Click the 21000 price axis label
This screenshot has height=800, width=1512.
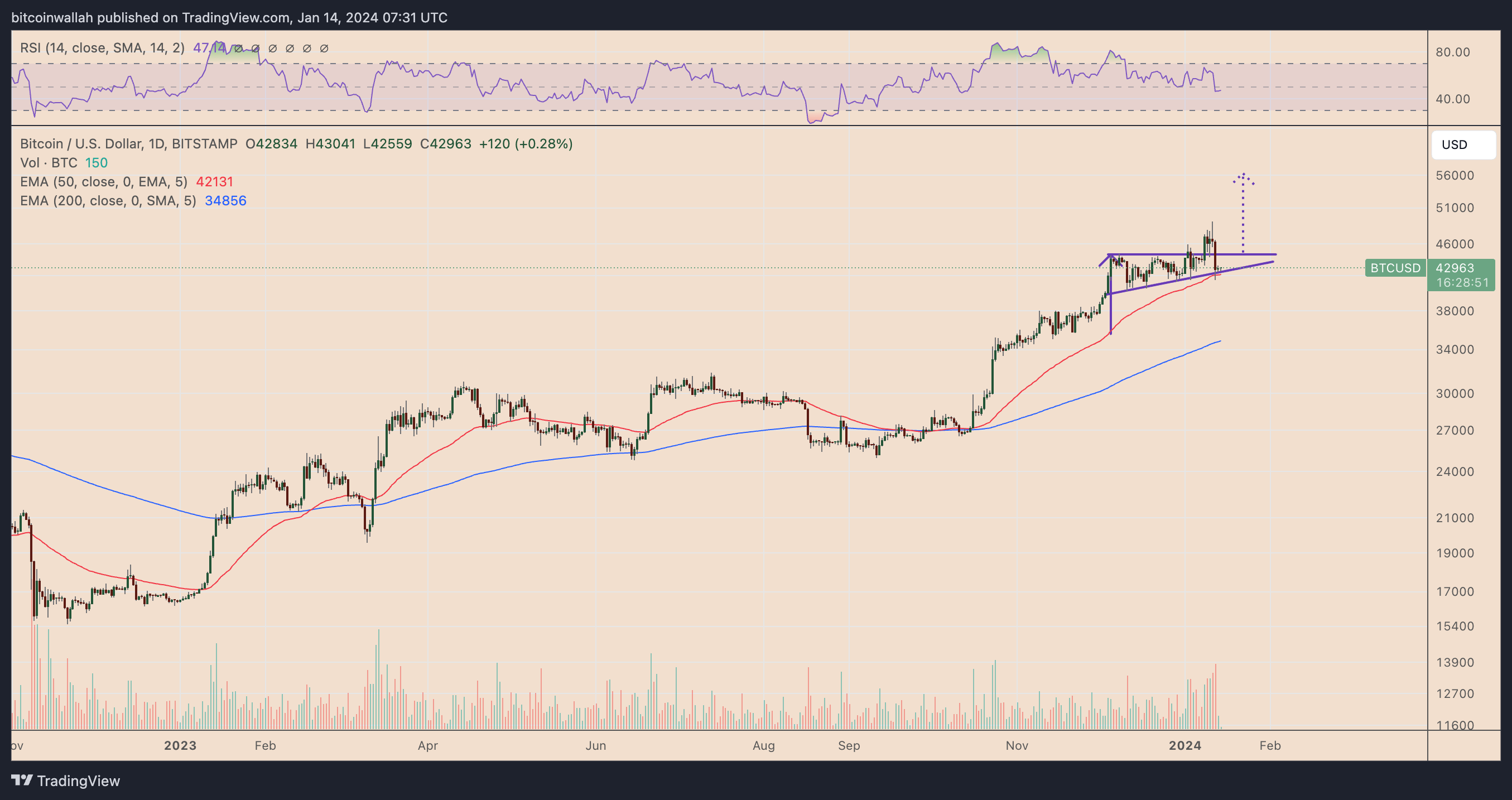pos(1455,518)
